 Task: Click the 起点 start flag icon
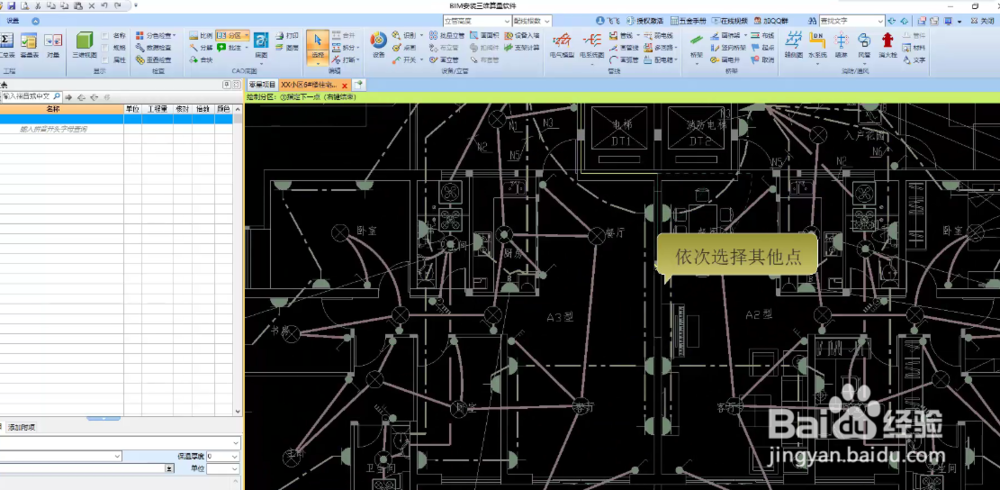tap(762, 48)
